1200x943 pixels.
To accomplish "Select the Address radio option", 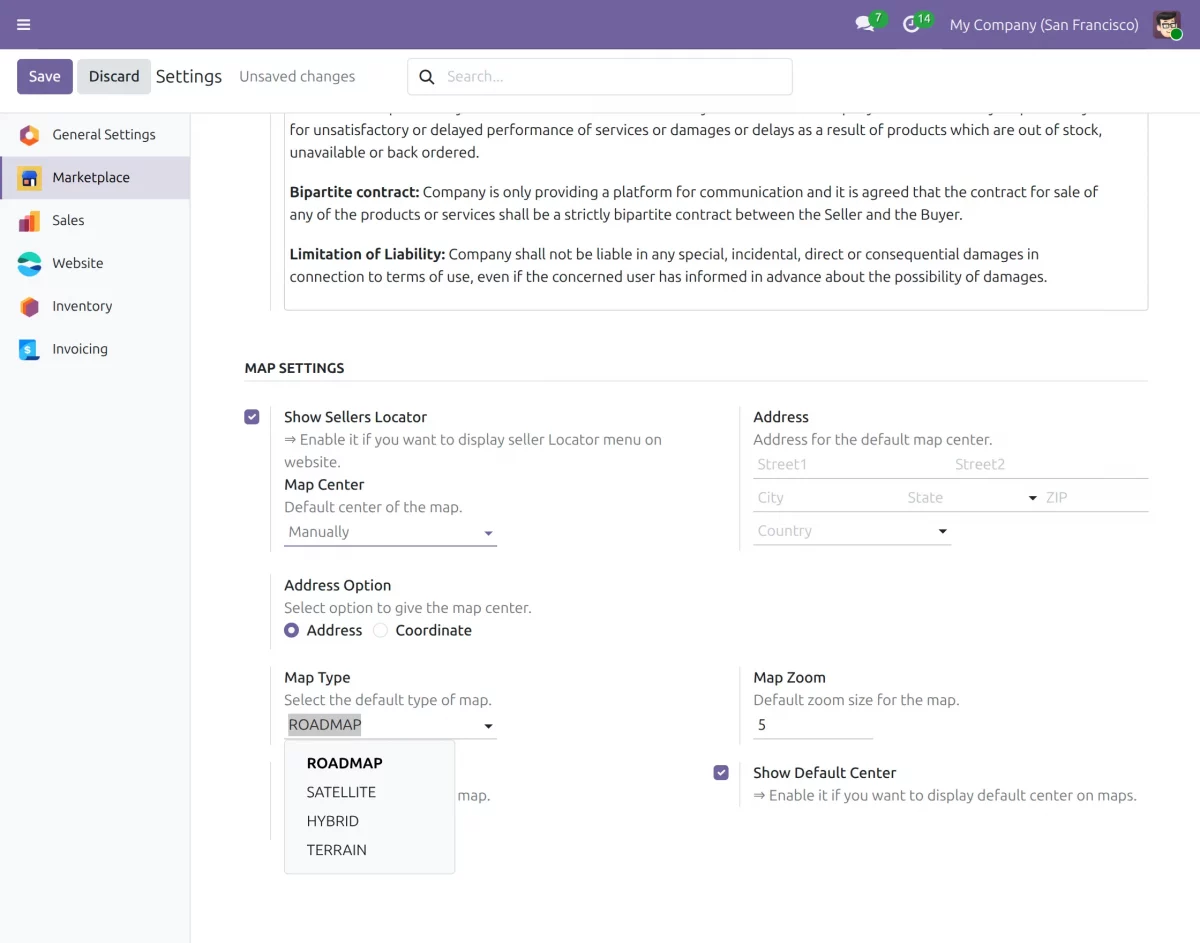I will 291,631.
